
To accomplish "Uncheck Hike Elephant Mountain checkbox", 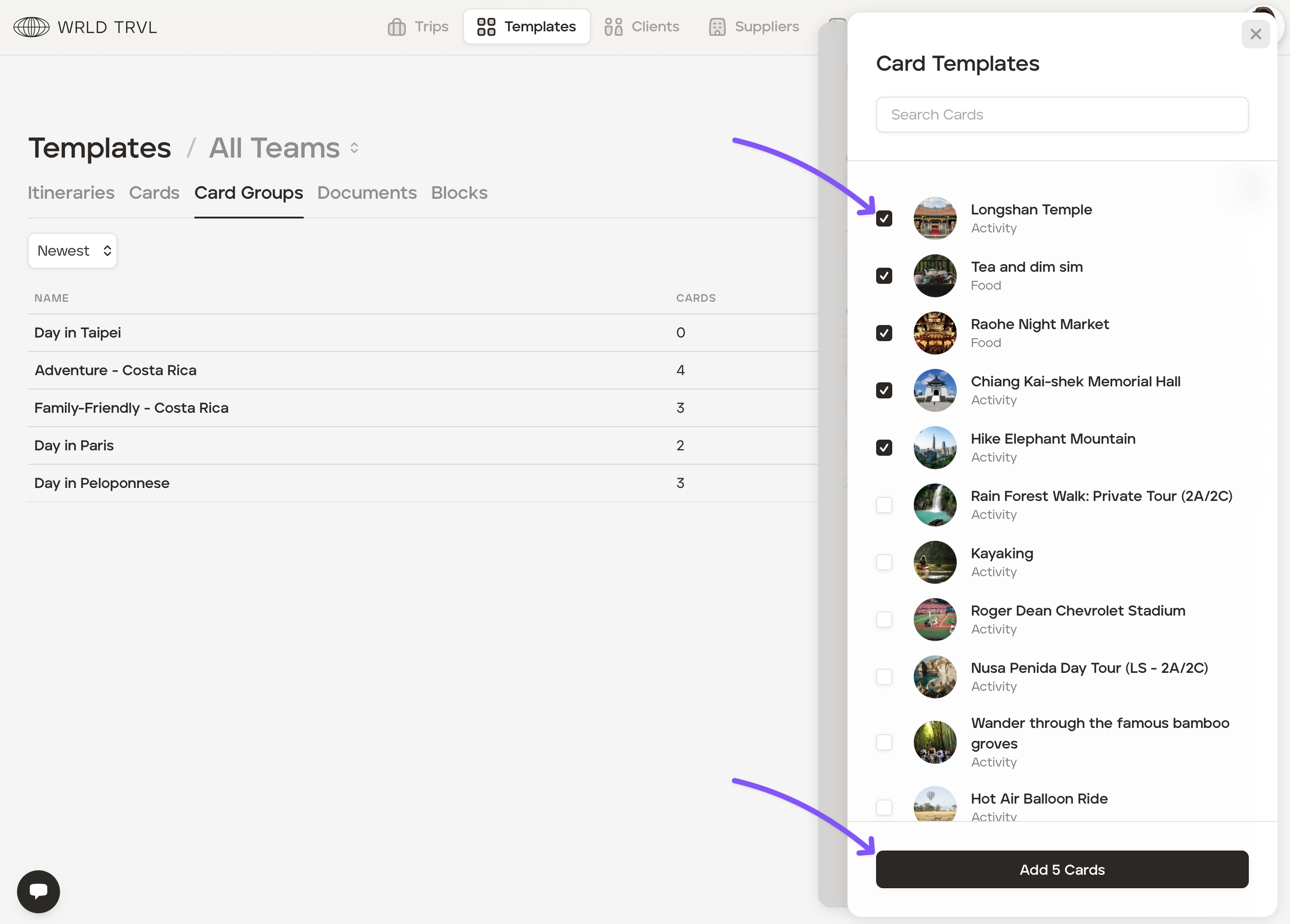I will tap(884, 448).
